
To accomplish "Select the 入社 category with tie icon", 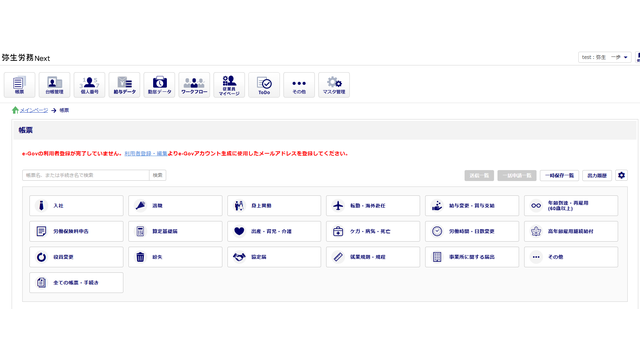I will (x=76, y=205).
